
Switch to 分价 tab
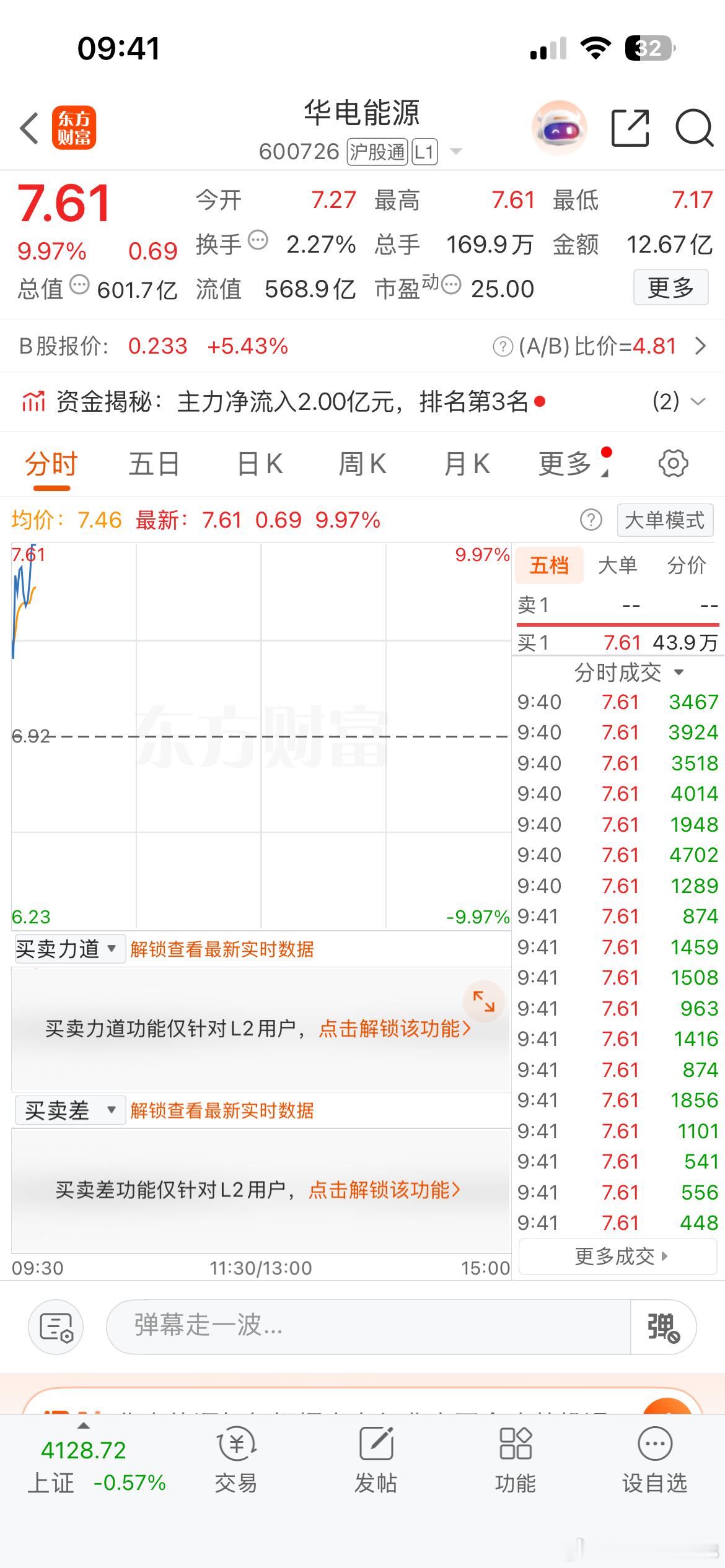687,565
